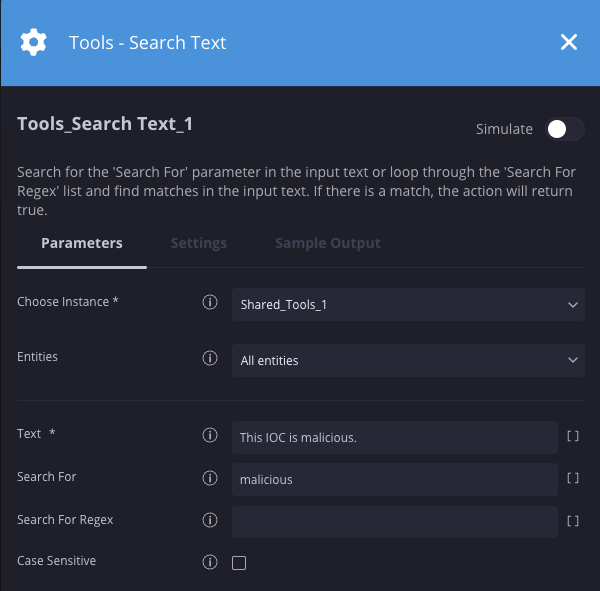This screenshot has width=600, height=591.
Task: Click the Search For Regex input field
Action: click(394, 521)
